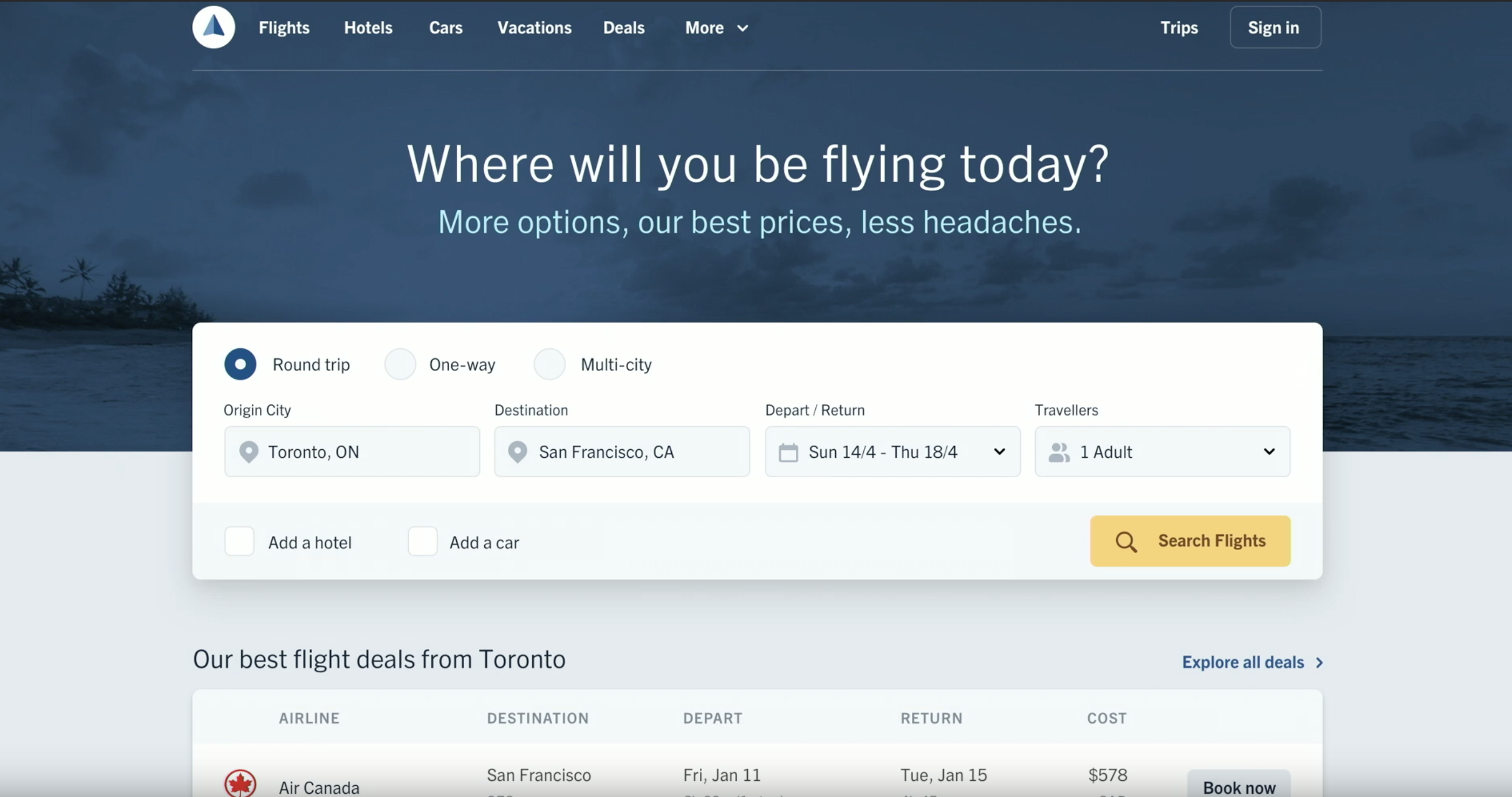Select the Round trip radio button
1512x797 pixels.
point(240,365)
